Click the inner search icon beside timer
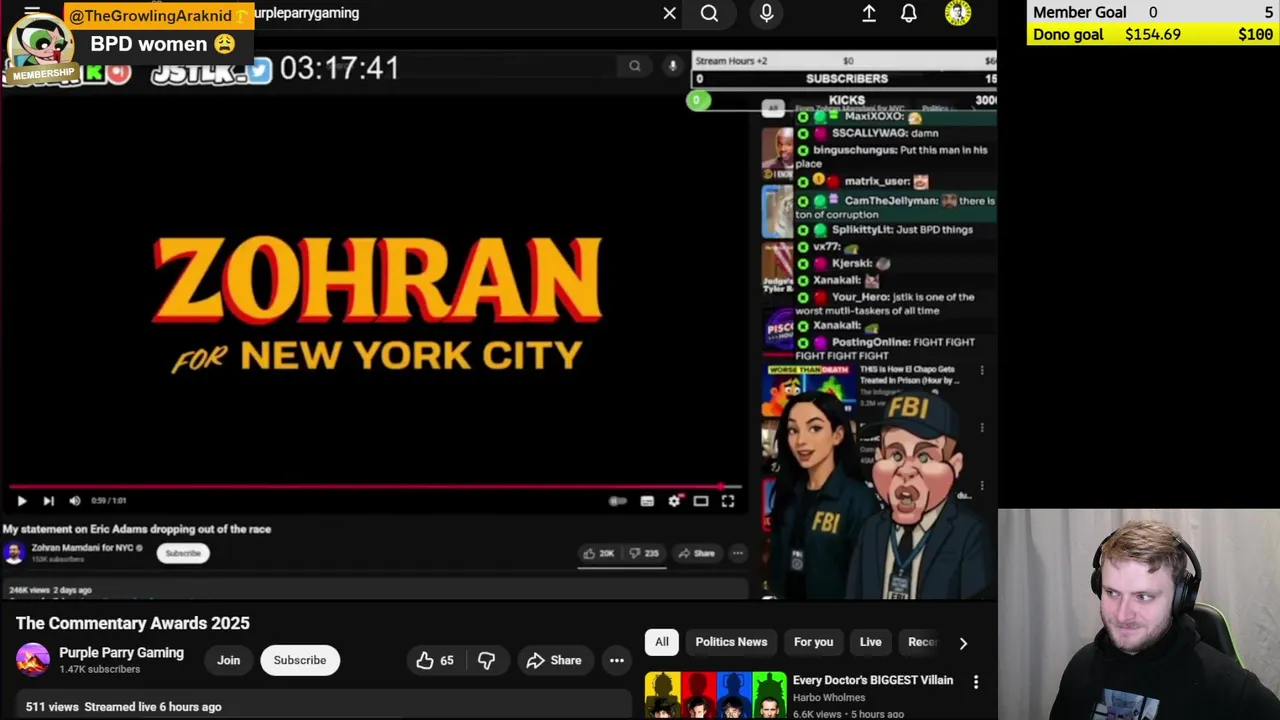The width and height of the screenshot is (1280, 720). tap(634, 66)
